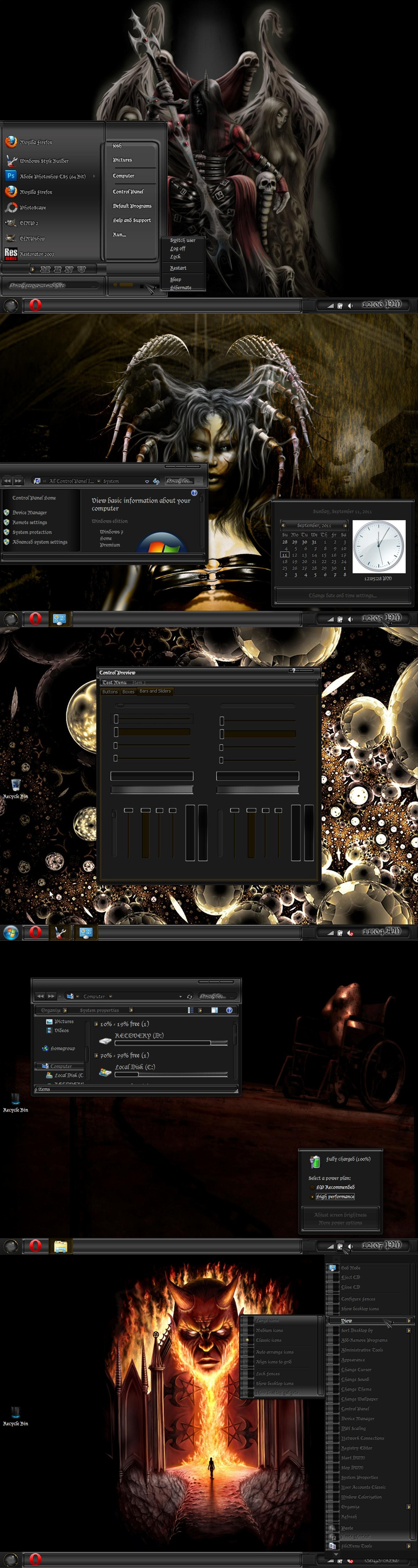Switch to Bars and Sliders tab

pos(155,691)
